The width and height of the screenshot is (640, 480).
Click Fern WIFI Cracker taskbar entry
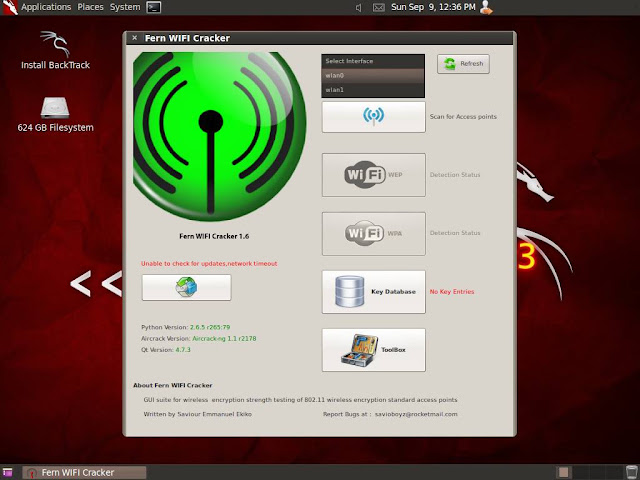coord(84,473)
